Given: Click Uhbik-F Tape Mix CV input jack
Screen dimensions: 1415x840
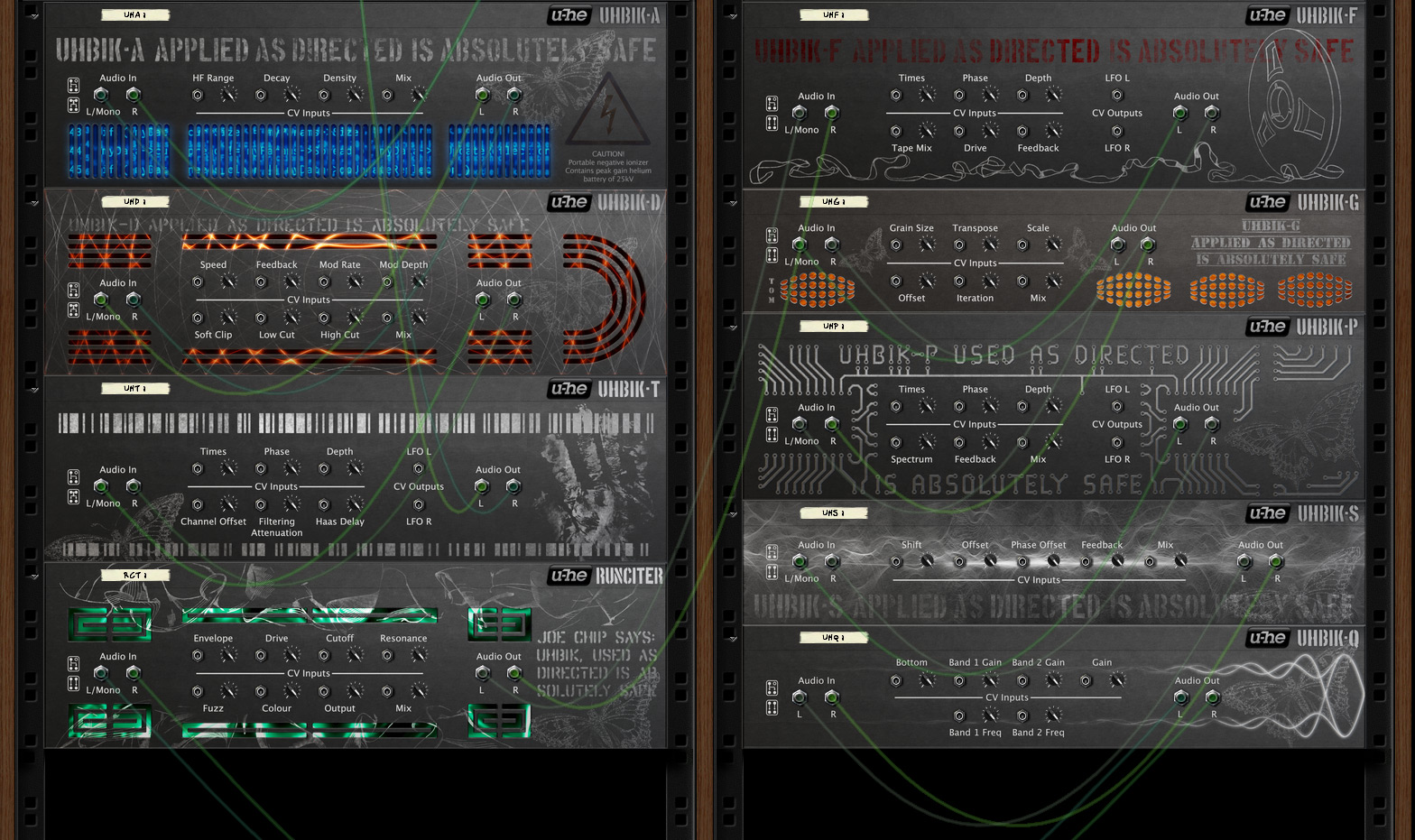Looking at the screenshot, I should [896, 131].
